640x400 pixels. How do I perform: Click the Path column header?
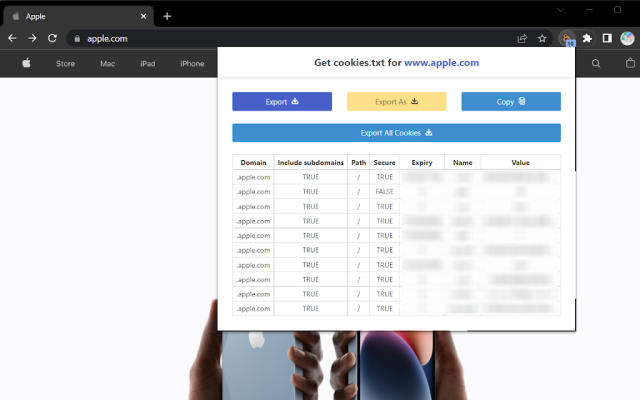(x=358, y=162)
